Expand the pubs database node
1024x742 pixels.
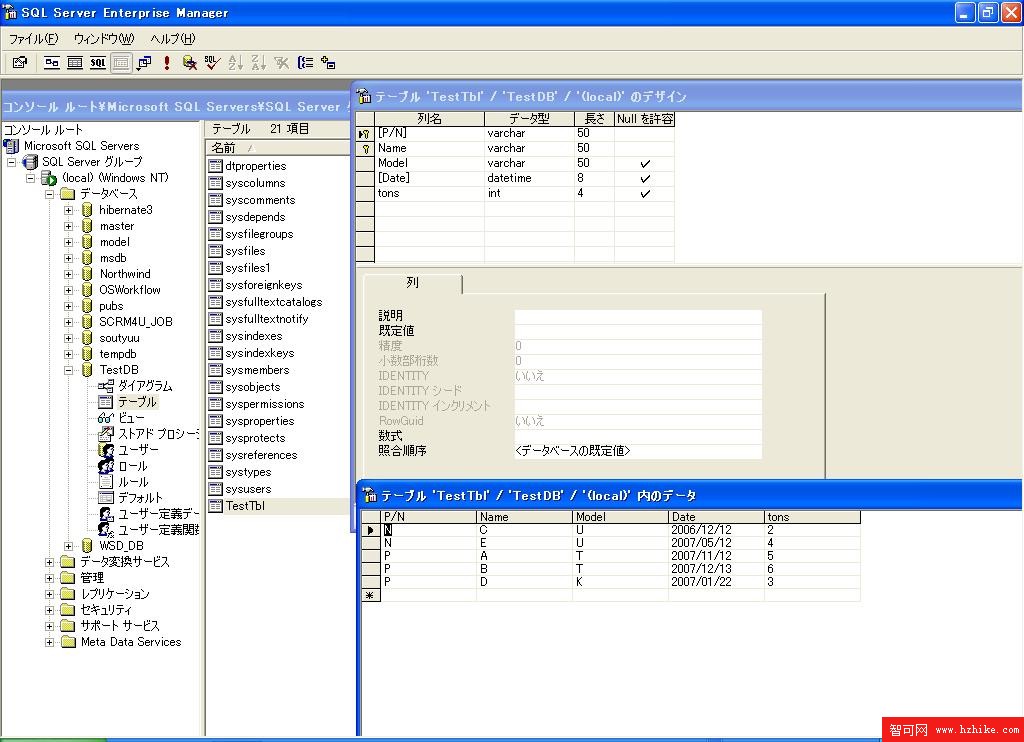point(69,306)
